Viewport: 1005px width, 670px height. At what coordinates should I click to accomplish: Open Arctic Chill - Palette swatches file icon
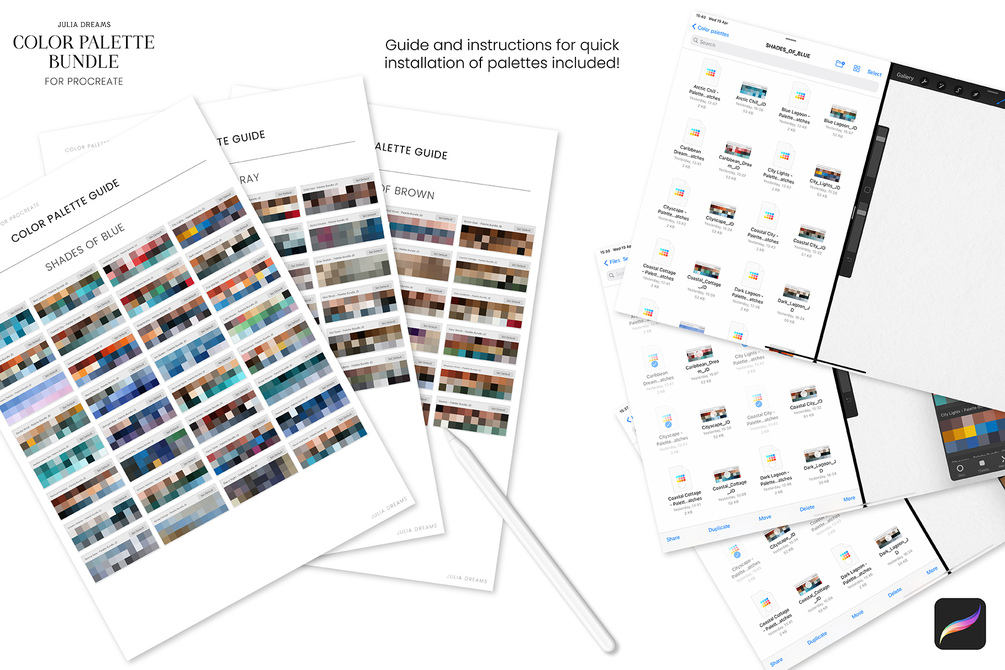point(710,74)
